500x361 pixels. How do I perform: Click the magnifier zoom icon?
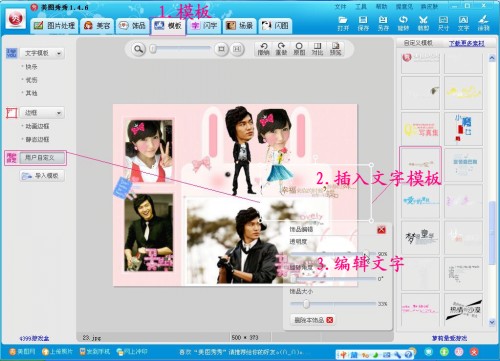pyautogui.click(x=138, y=49)
